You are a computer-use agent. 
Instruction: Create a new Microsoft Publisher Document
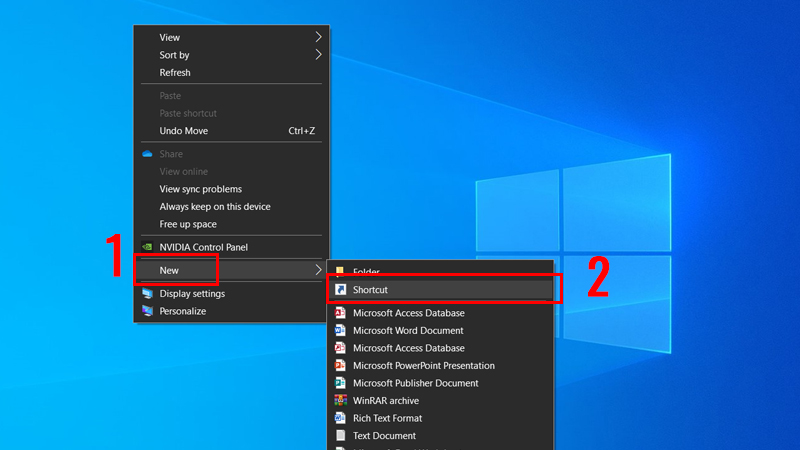[x=415, y=383]
